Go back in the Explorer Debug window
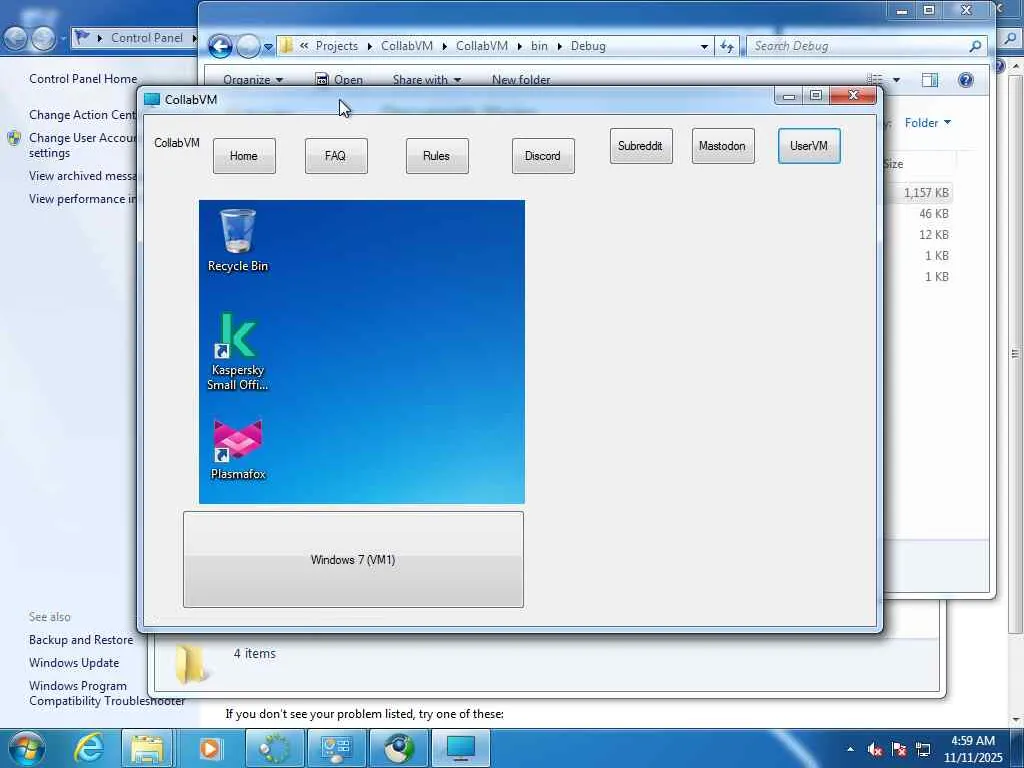Screen dimensions: 1024x768 (x=220, y=46)
